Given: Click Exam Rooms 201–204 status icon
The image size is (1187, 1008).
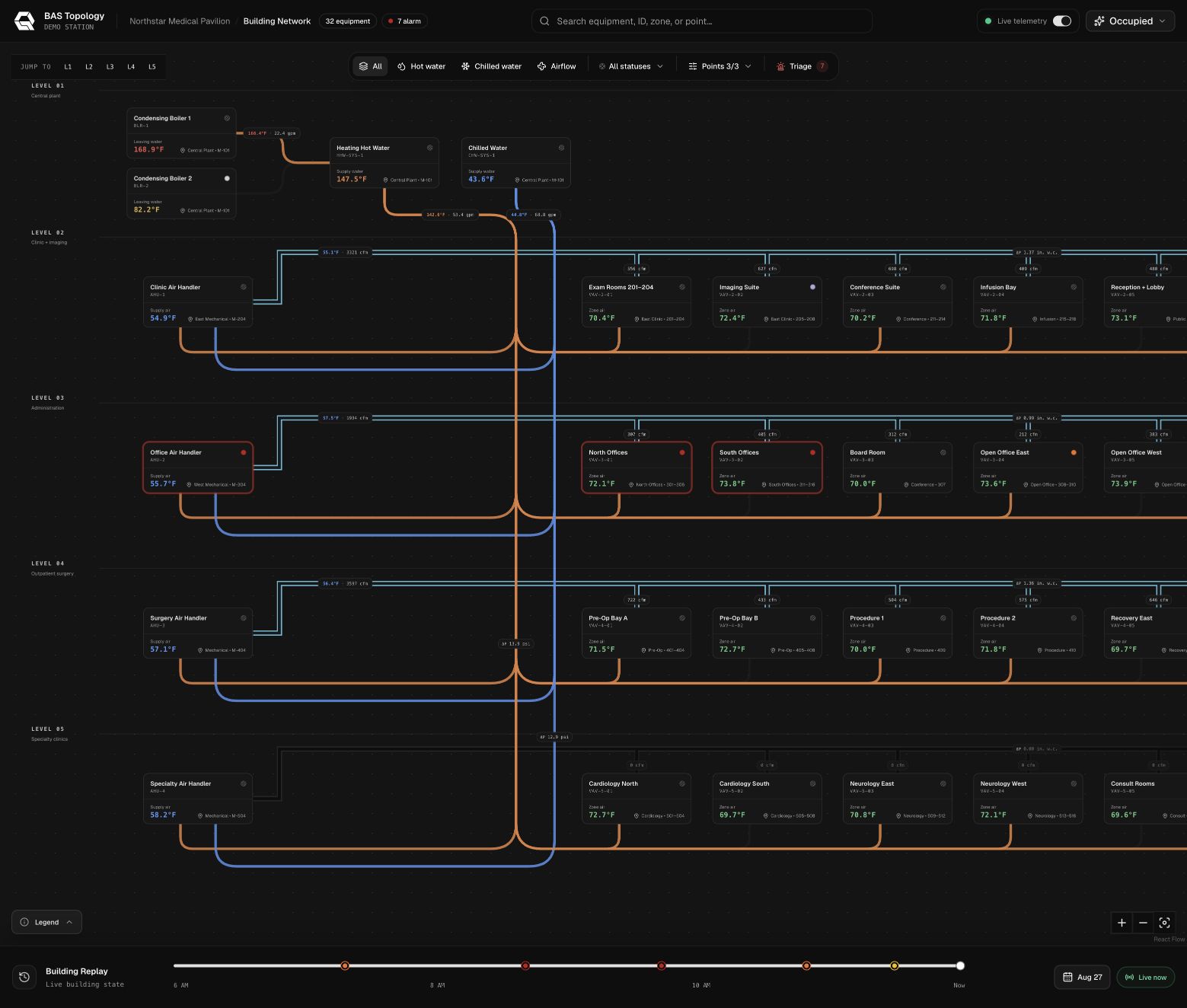Looking at the screenshot, I should pyautogui.click(x=682, y=287).
